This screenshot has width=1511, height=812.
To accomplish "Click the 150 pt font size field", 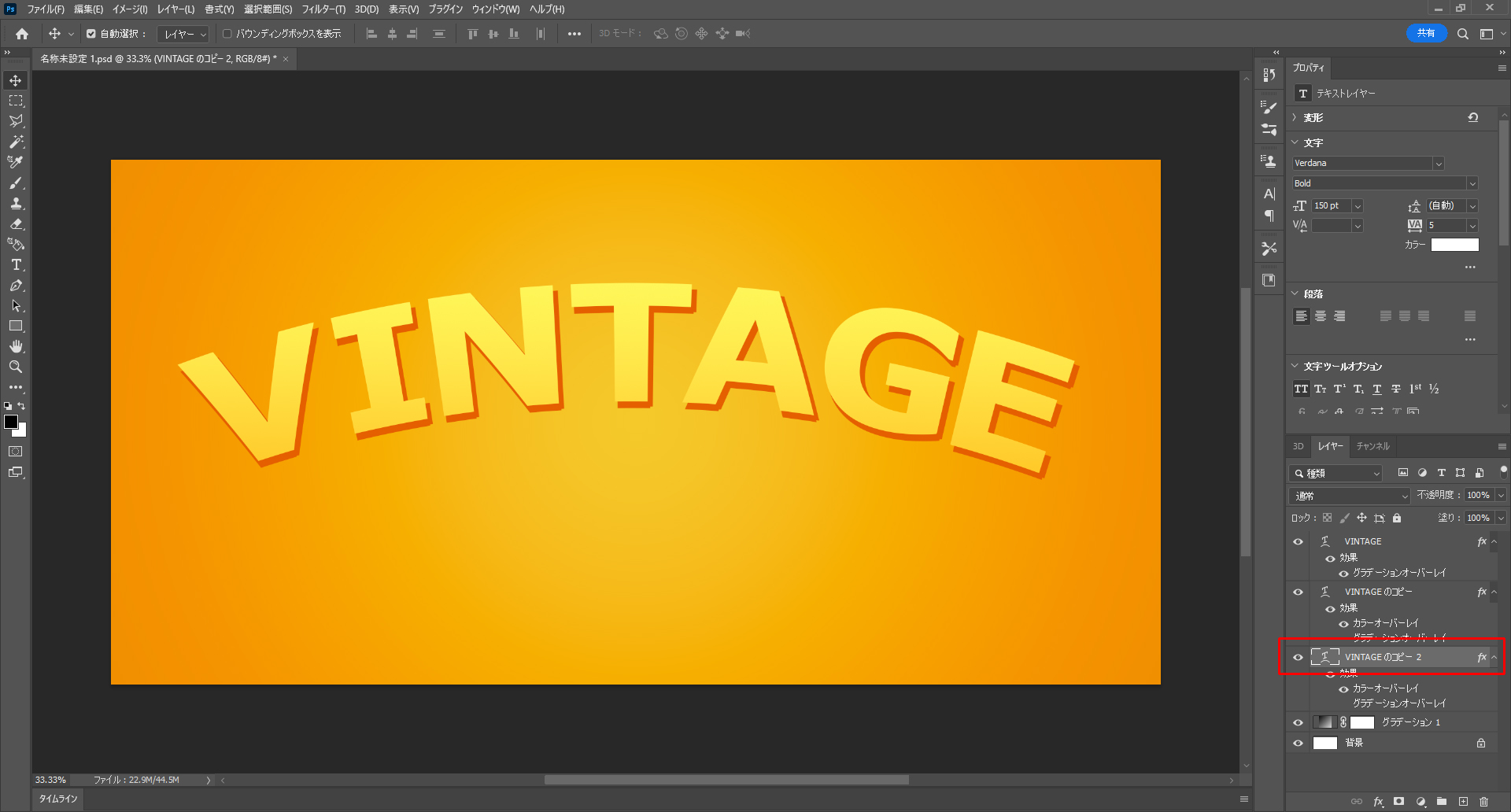I will click(1330, 205).
